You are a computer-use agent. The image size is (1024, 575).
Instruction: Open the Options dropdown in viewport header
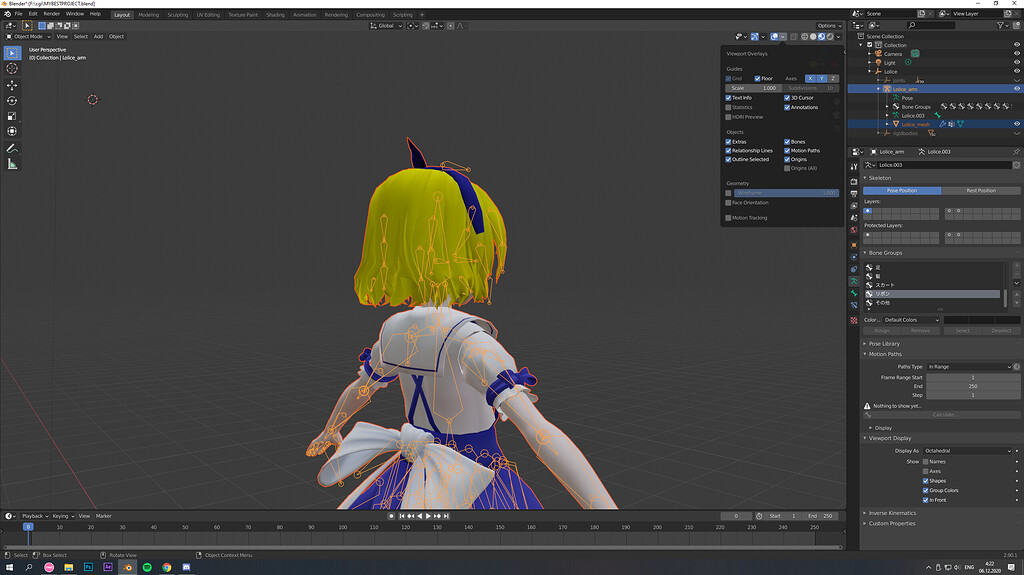point(829,25)
